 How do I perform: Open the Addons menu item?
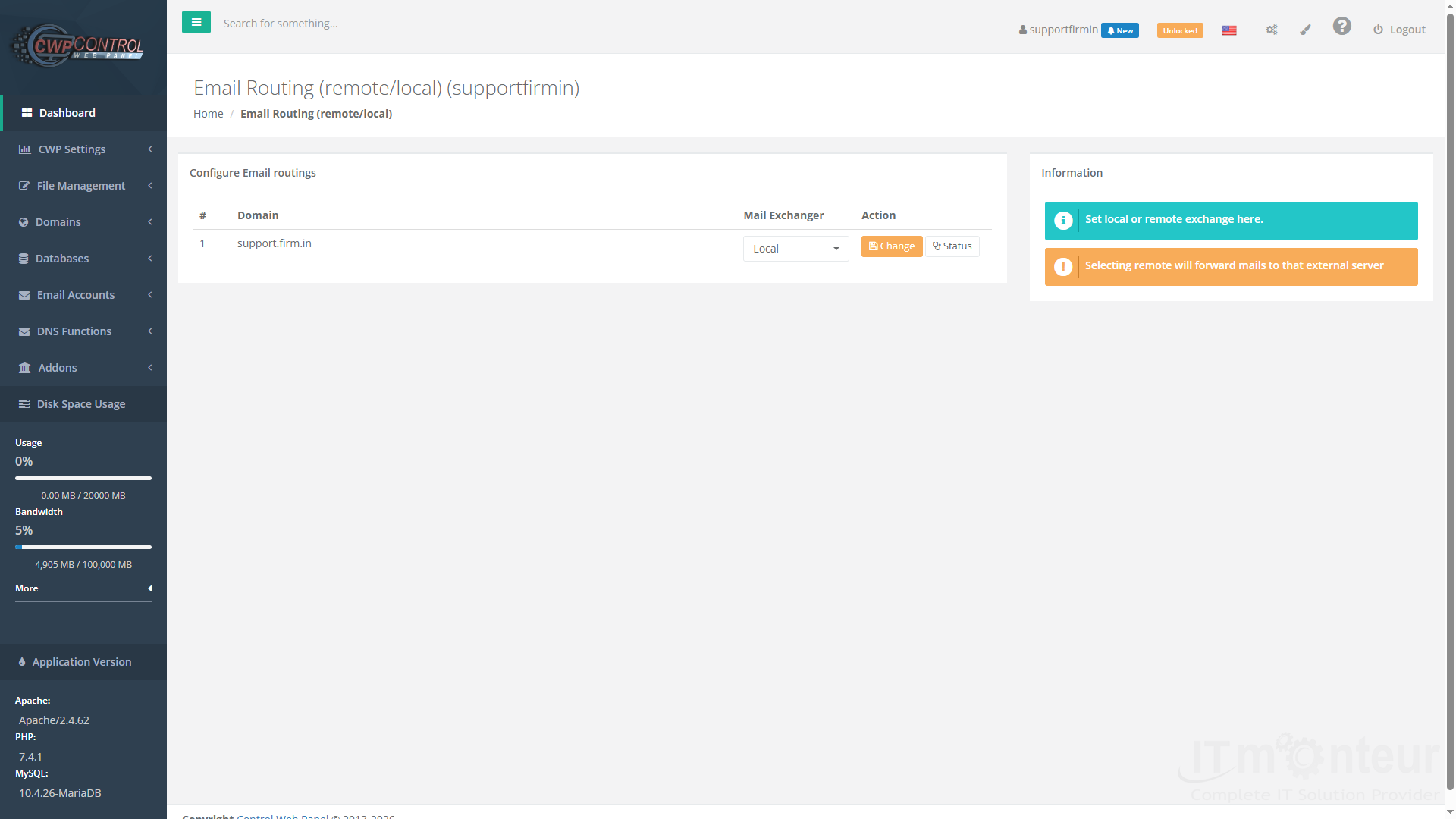83,368
